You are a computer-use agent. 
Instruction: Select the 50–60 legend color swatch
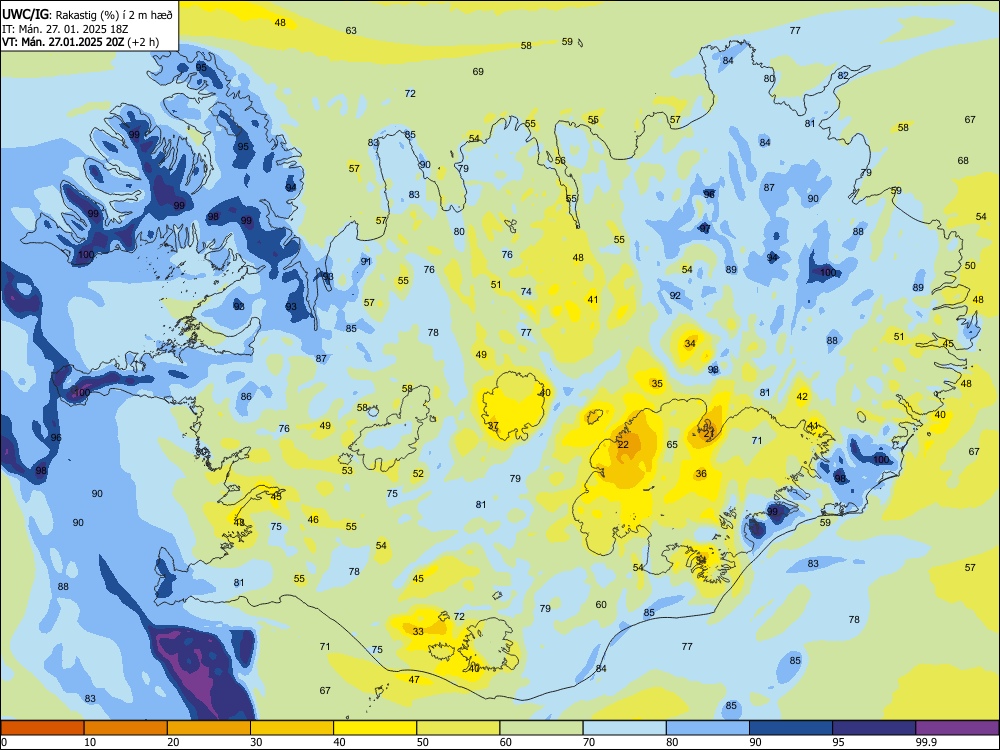click(x=458, y=728)
